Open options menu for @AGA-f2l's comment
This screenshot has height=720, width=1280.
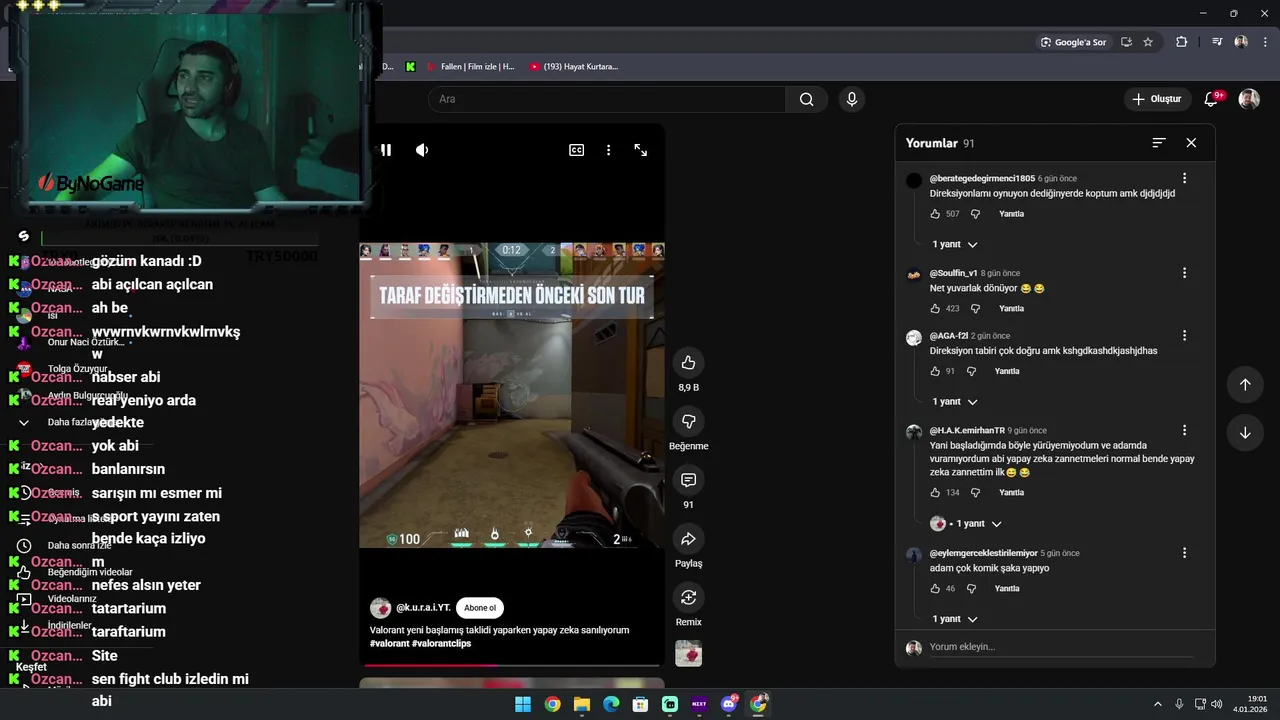click(x=1185, y=336)
